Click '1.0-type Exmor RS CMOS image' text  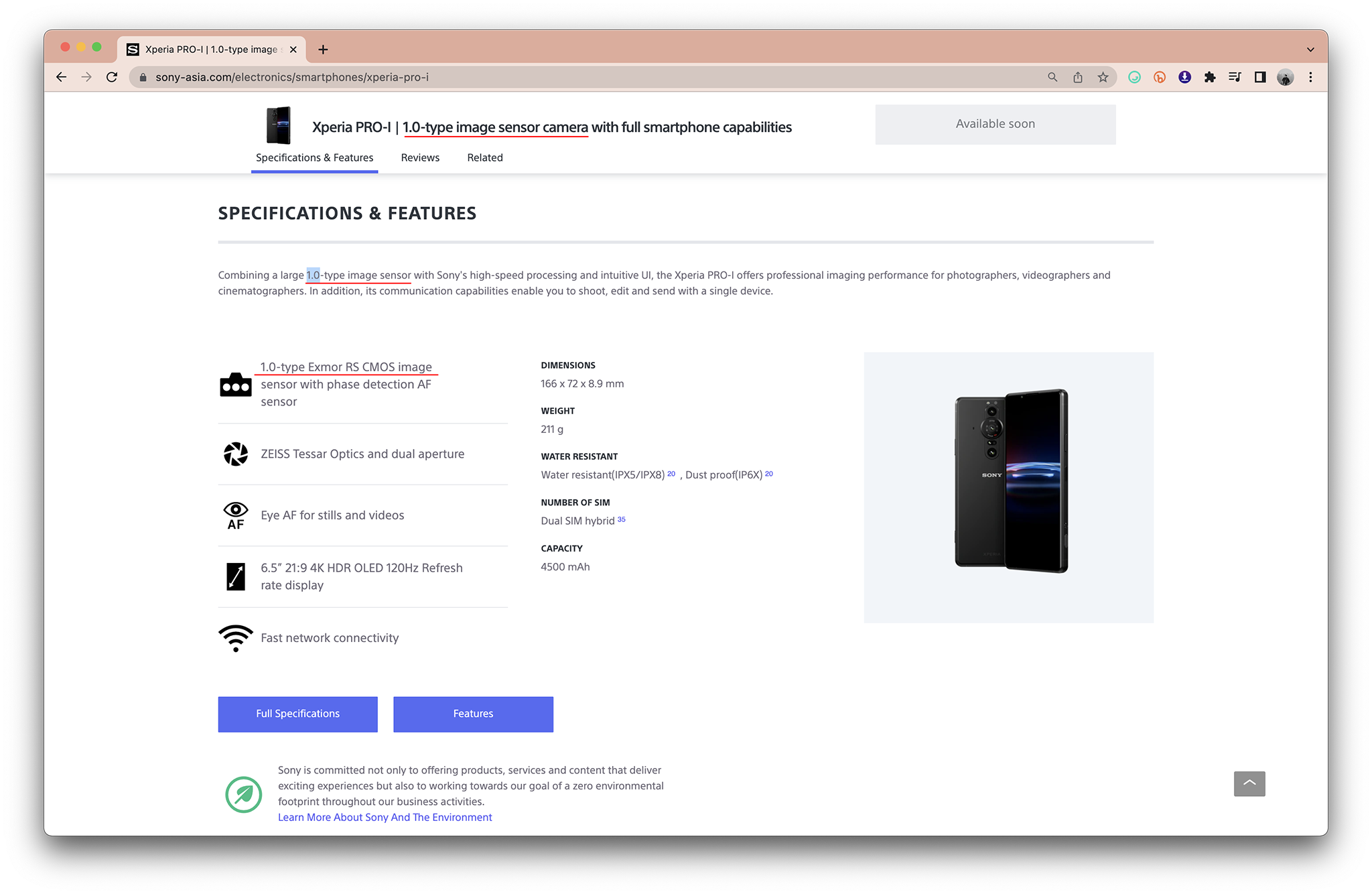coord(346,367)
